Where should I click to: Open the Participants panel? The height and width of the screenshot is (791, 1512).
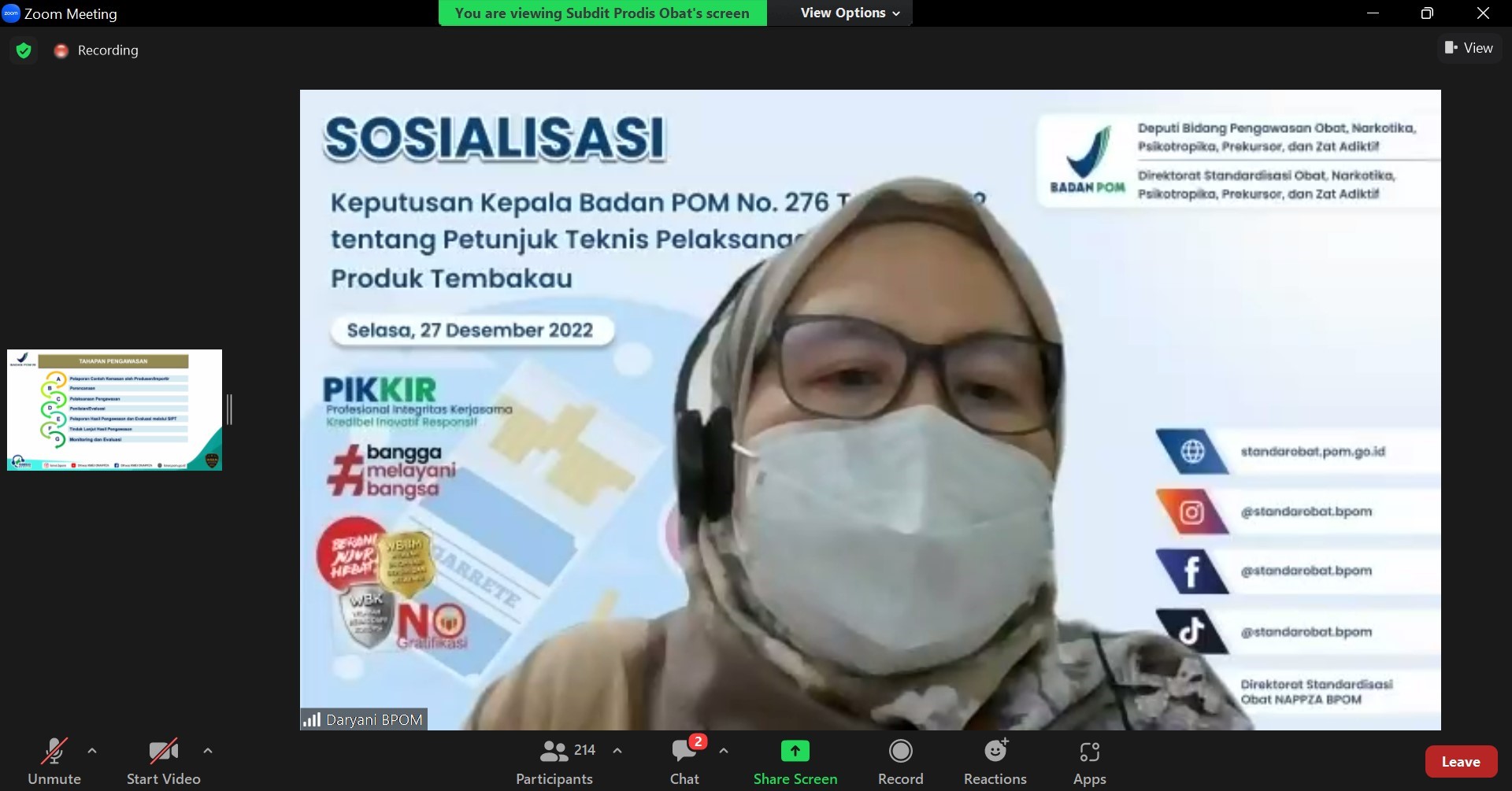554,761
